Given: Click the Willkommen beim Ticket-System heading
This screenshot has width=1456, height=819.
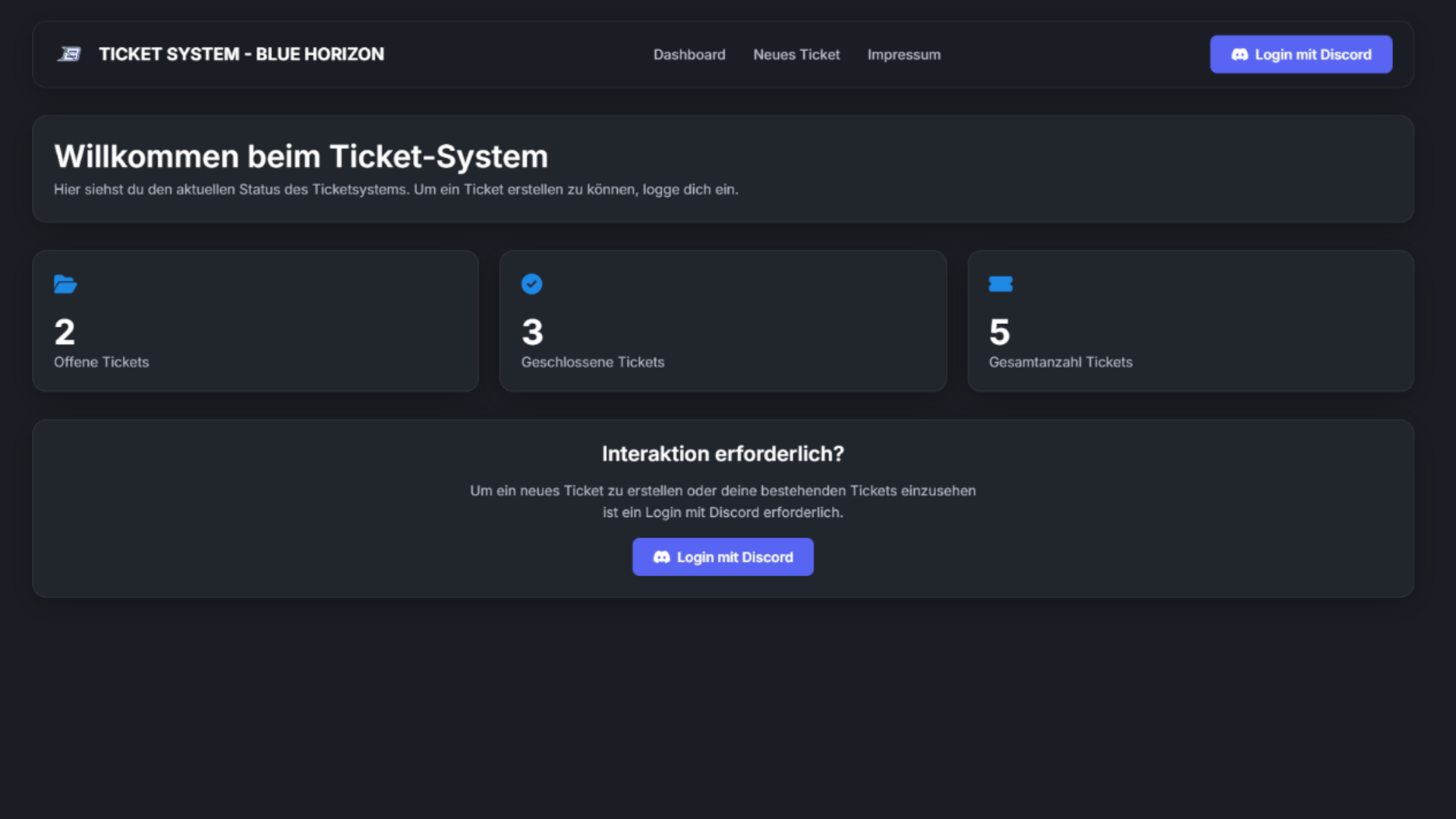Looking at the screenshot, I should click(301, 156).
